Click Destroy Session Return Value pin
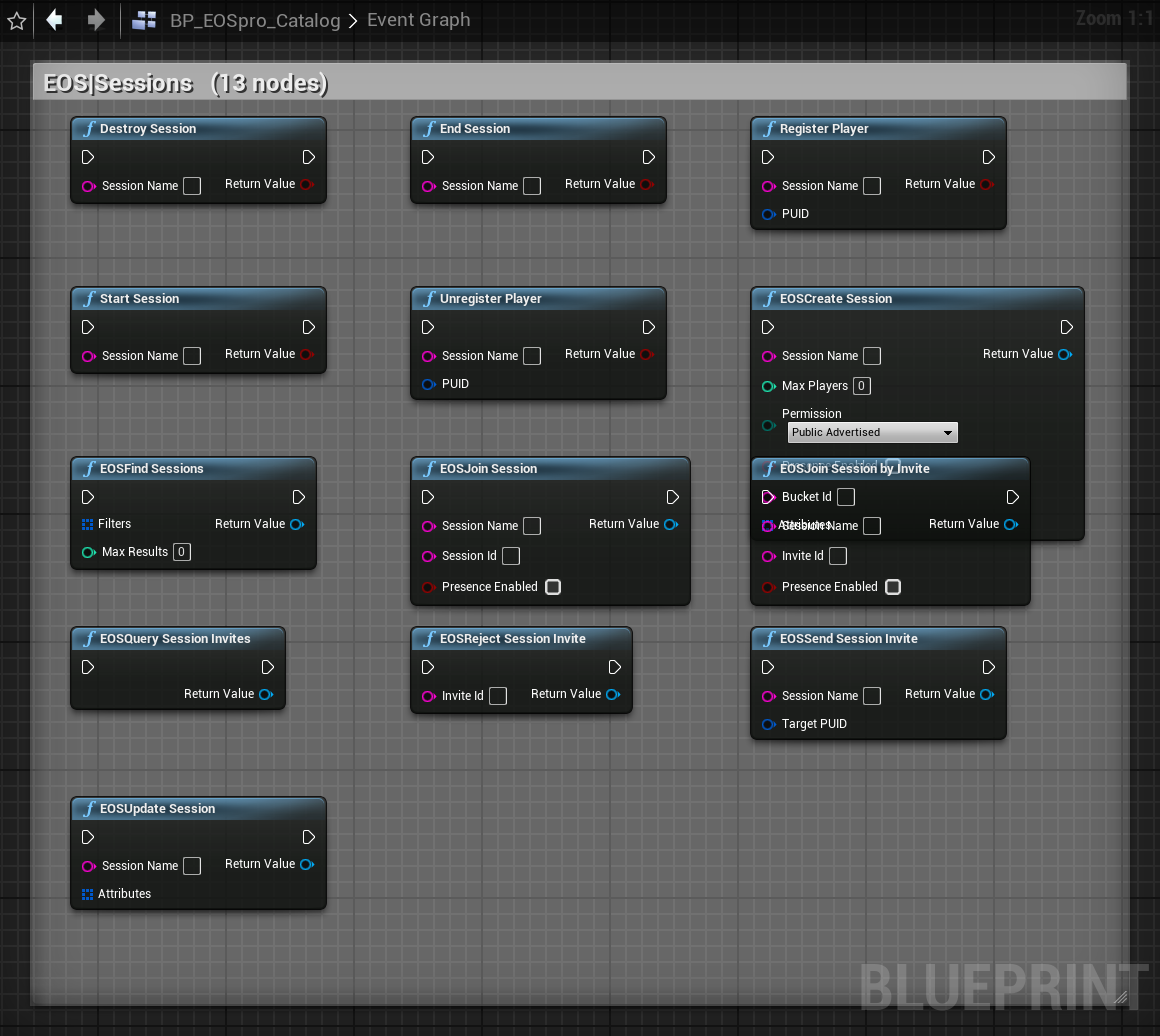The height and width of the screenshot is (1036, 1160). (307, 184)
